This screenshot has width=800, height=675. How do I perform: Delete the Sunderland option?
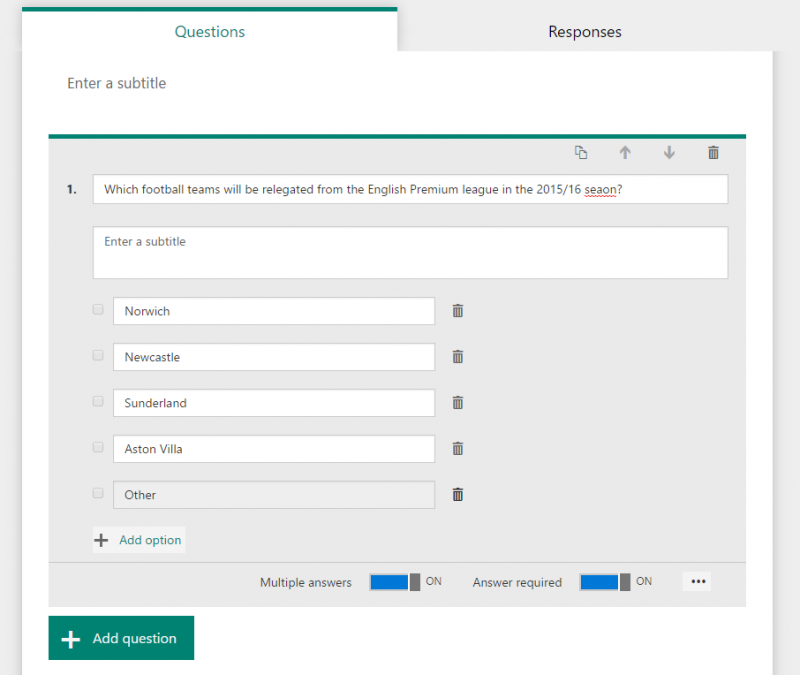[457, 403]
